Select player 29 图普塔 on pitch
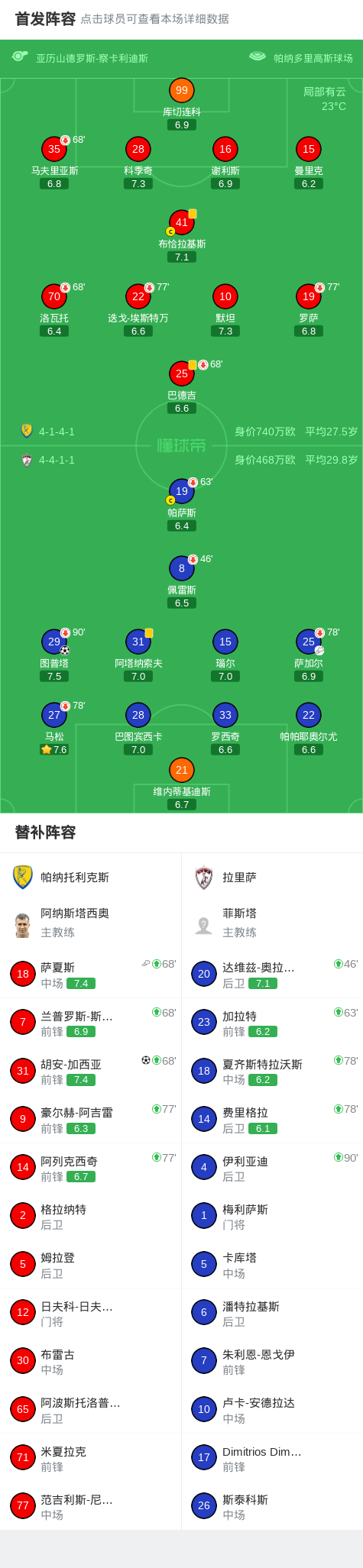Image resolution: width=363 pixels, height=1568 pixels. 54,642
